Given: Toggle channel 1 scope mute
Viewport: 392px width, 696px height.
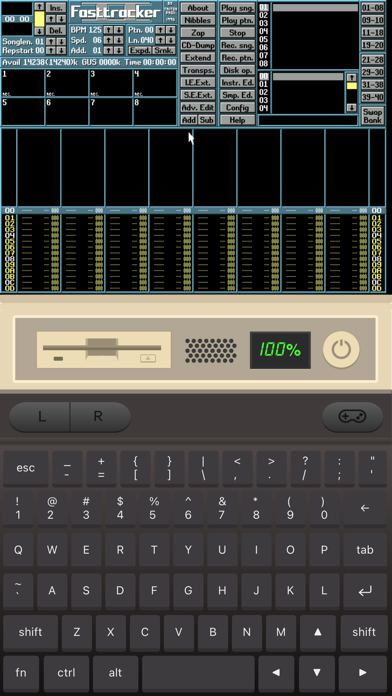Looking at the screenshot, I should pyautogui.click(x=23, y=83).
